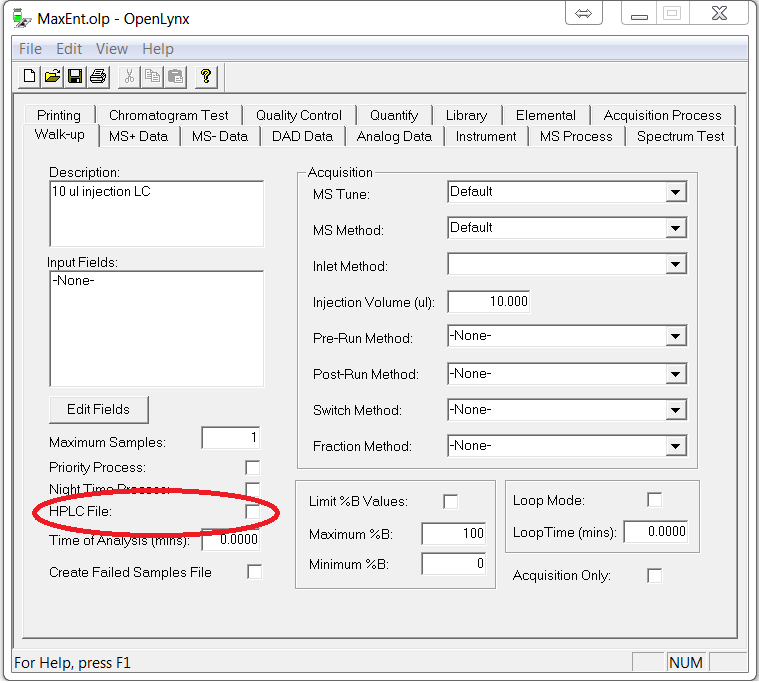Open the File menu
The height and width of the screenshot is (683, 759).
pos(30,49)
